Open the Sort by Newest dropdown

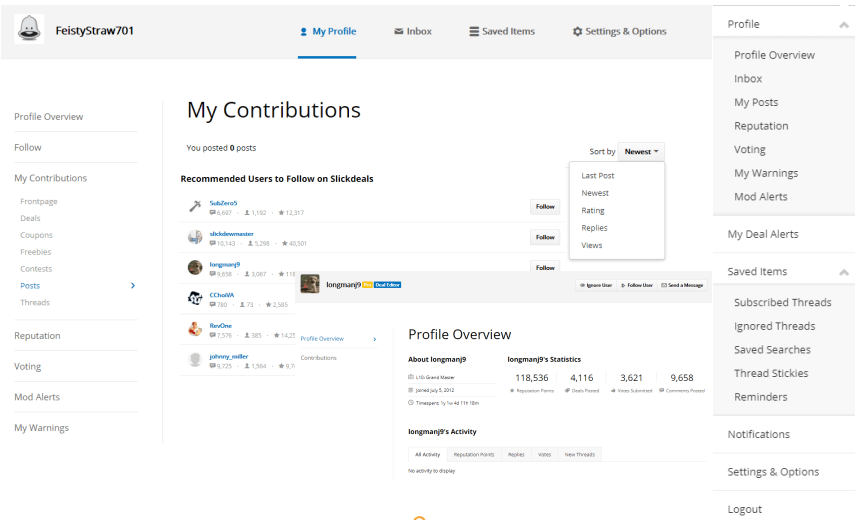coord(641,152)
